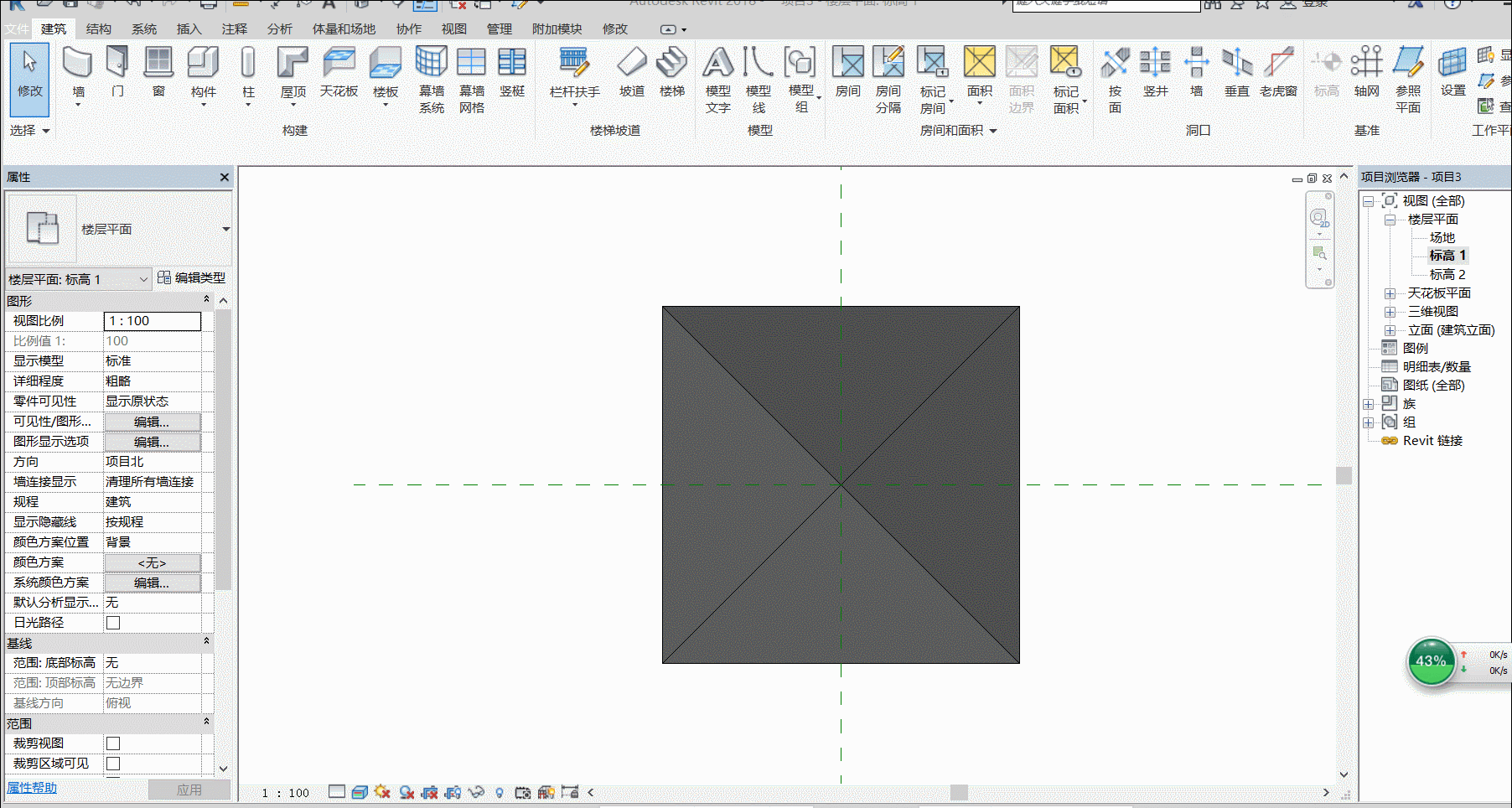The image size is (1512, 808).
Task: Expand the 族 tree node
Action: point(1368,404)
